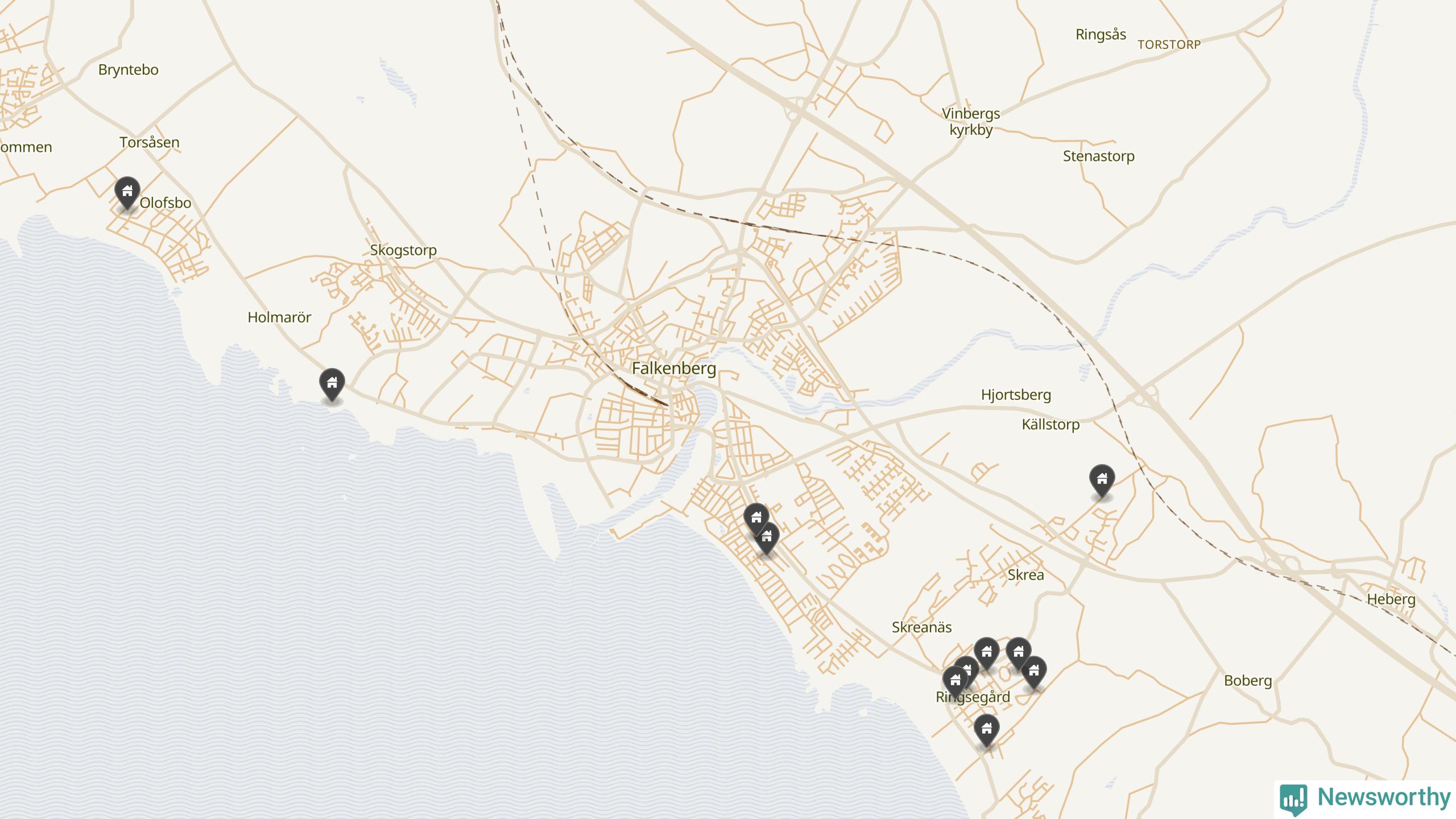
Task: Select the coastal house marker below Holmarör
Action: click(x=332, y=383)
